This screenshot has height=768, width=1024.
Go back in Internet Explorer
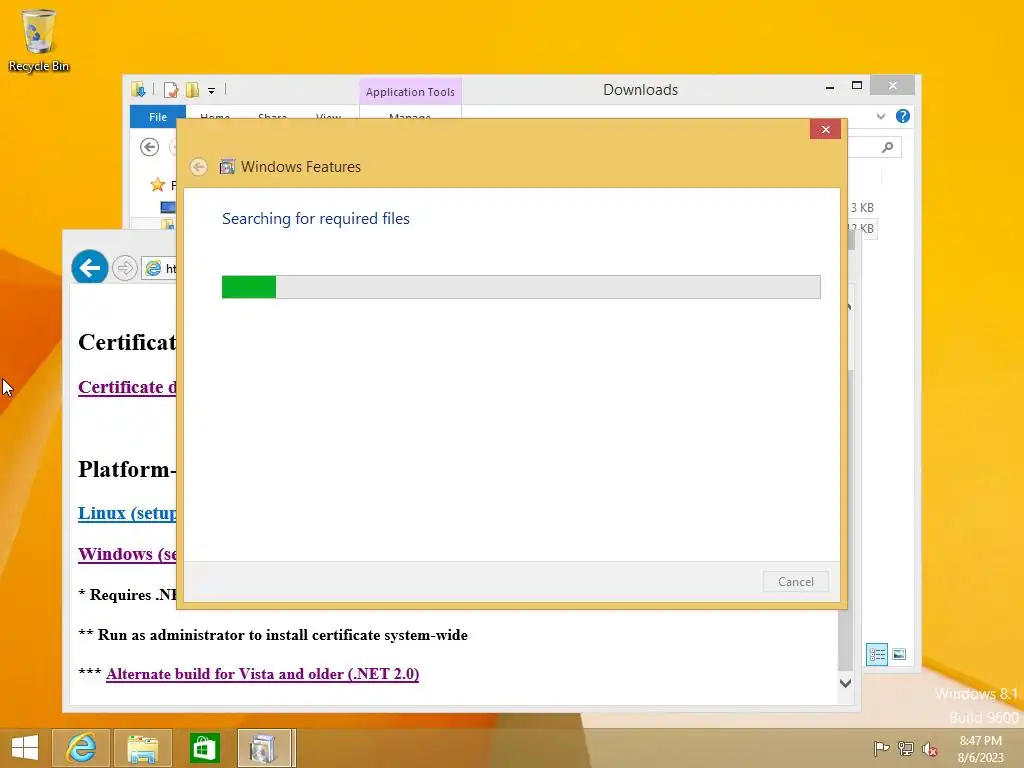89,267
